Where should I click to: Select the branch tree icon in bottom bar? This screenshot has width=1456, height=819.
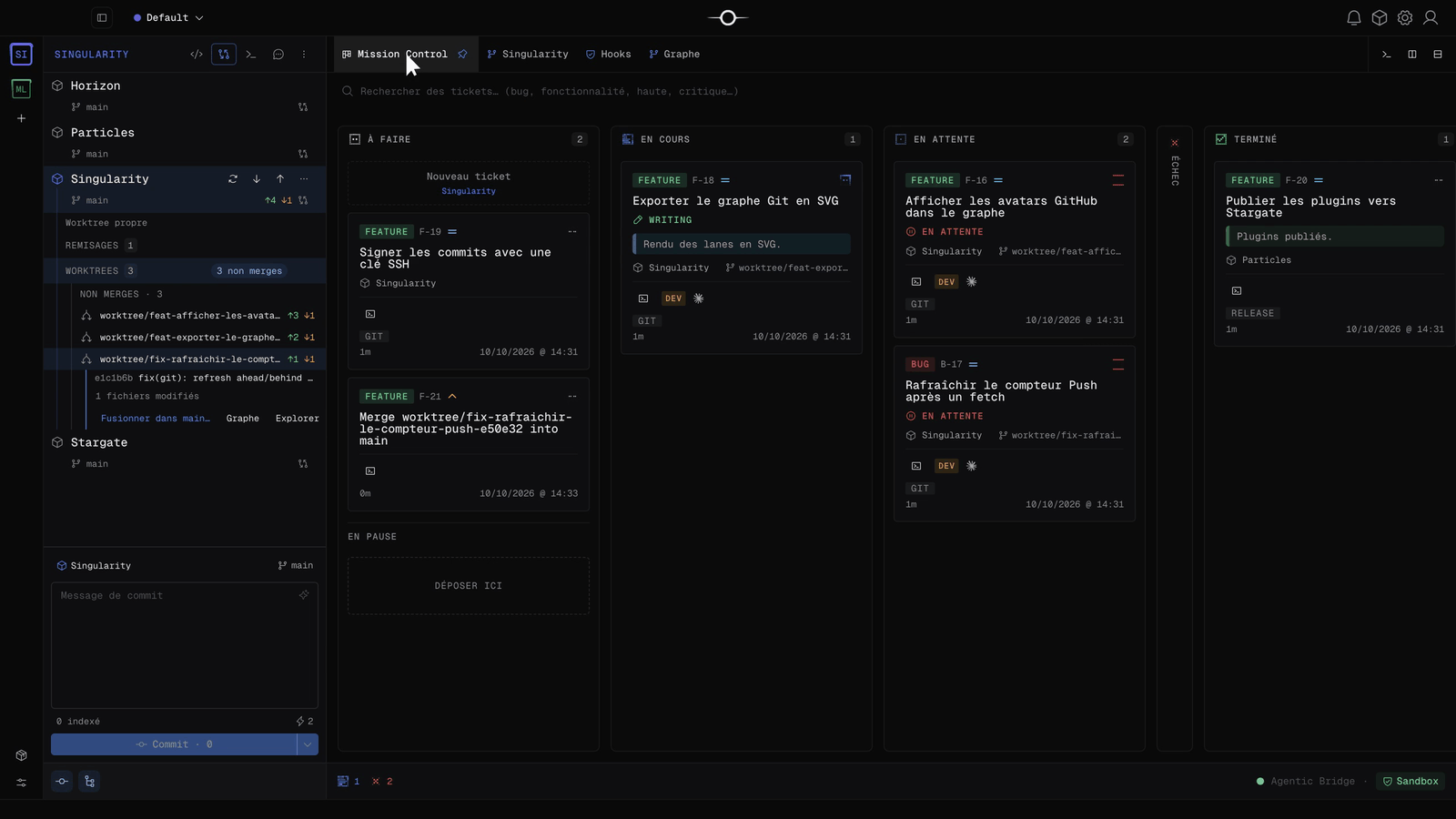coord(89,782)
